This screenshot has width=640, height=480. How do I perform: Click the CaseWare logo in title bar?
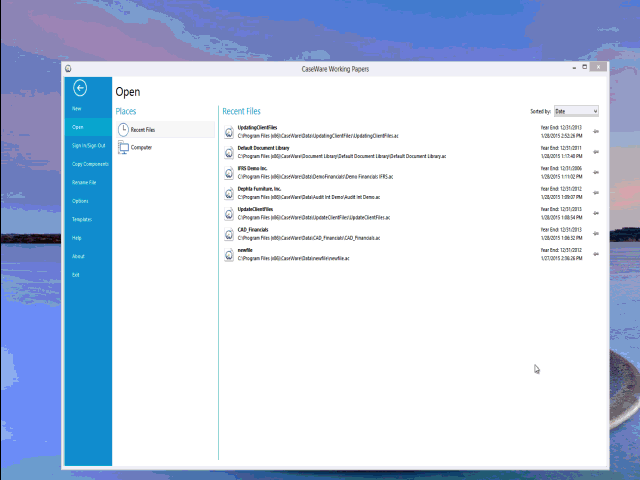(x=68, y=69)
